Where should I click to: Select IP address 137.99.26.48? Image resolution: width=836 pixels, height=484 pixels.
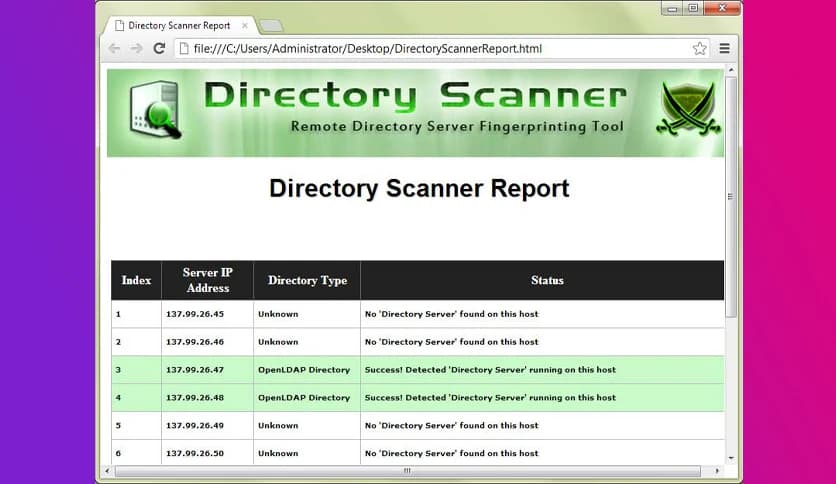[x=195, y=398]
